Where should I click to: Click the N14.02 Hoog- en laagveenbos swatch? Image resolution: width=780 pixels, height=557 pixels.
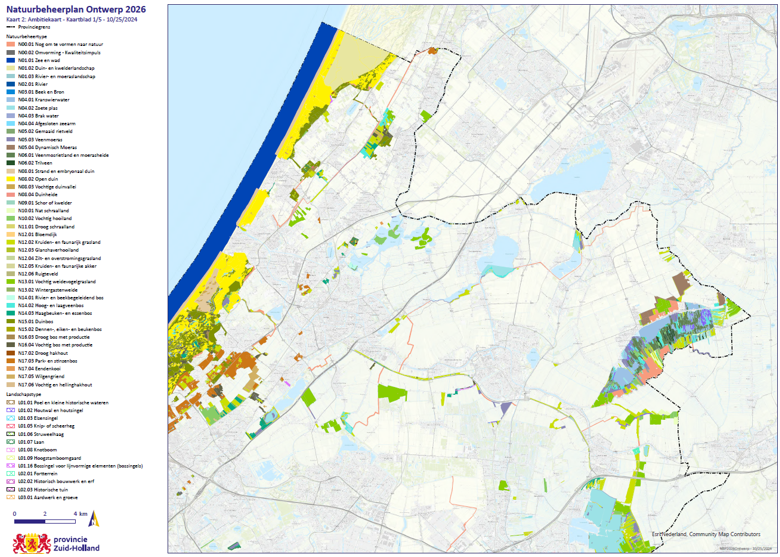[x=11, y=304]
